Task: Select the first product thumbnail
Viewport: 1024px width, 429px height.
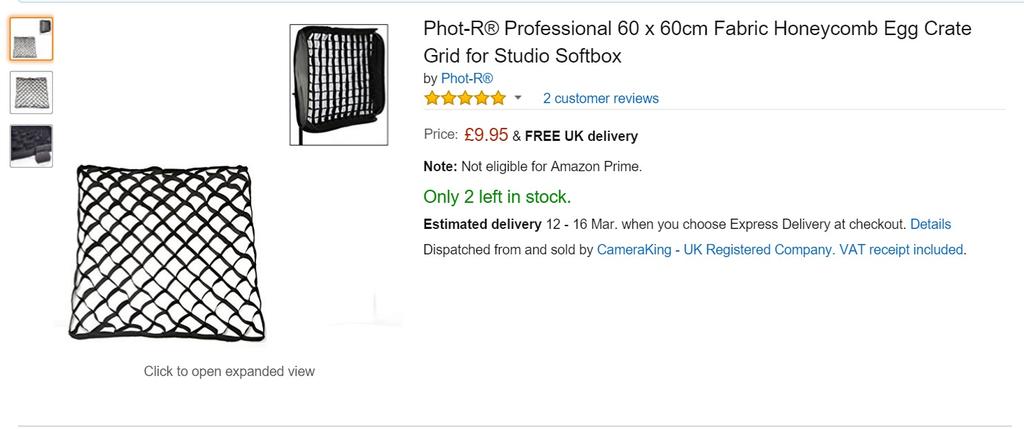Action: pos(30,38)
